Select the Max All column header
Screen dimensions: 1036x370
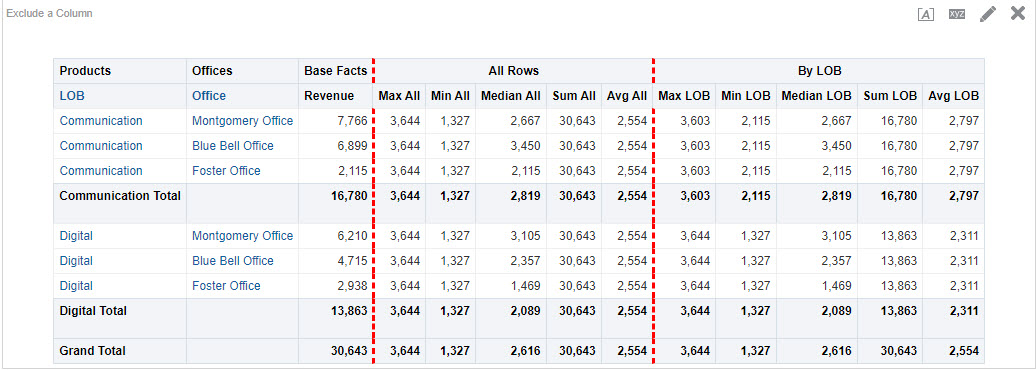coord(399,96)
